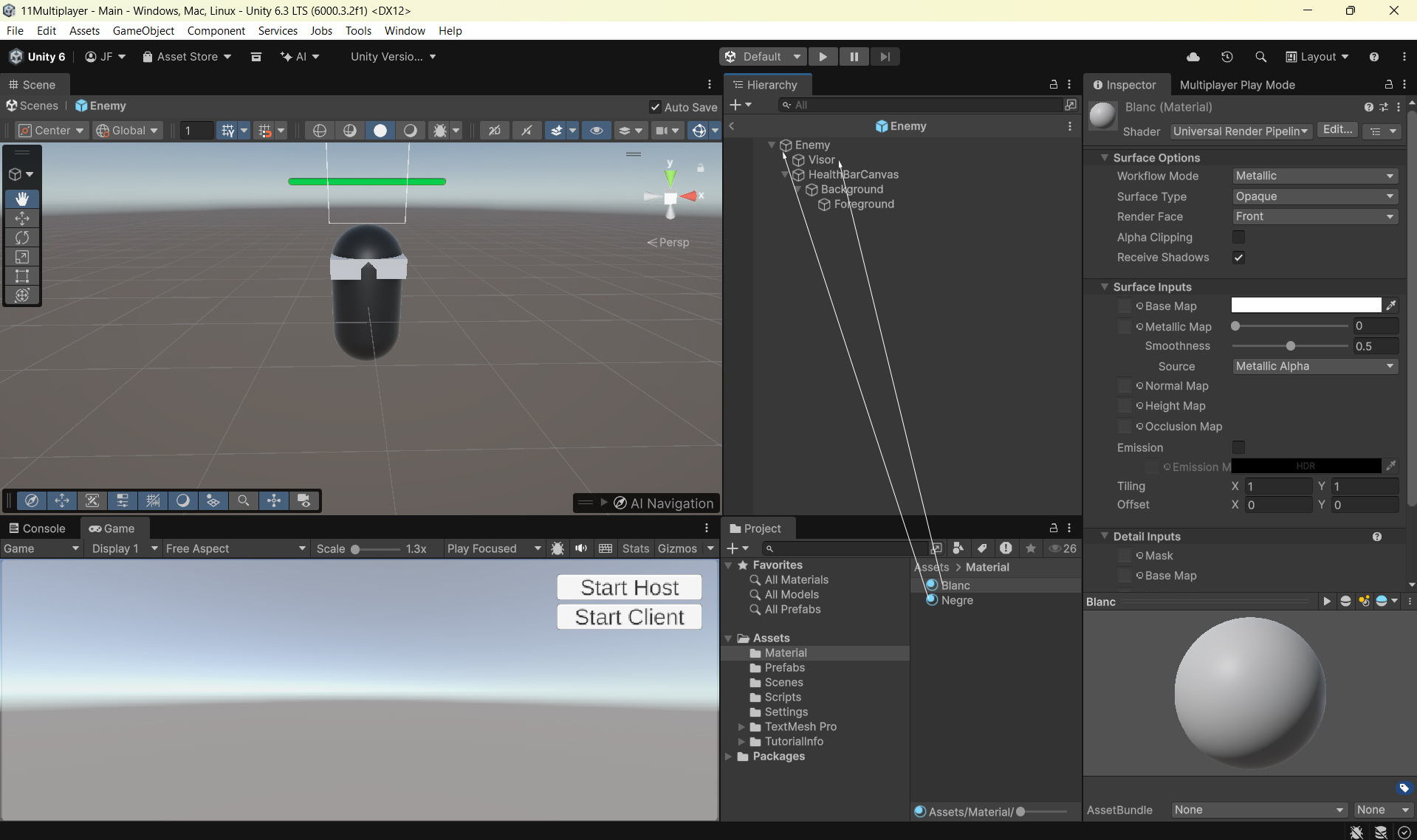
Task: Select the Scale tool in Scene view
Action: (x=22, y=257)
